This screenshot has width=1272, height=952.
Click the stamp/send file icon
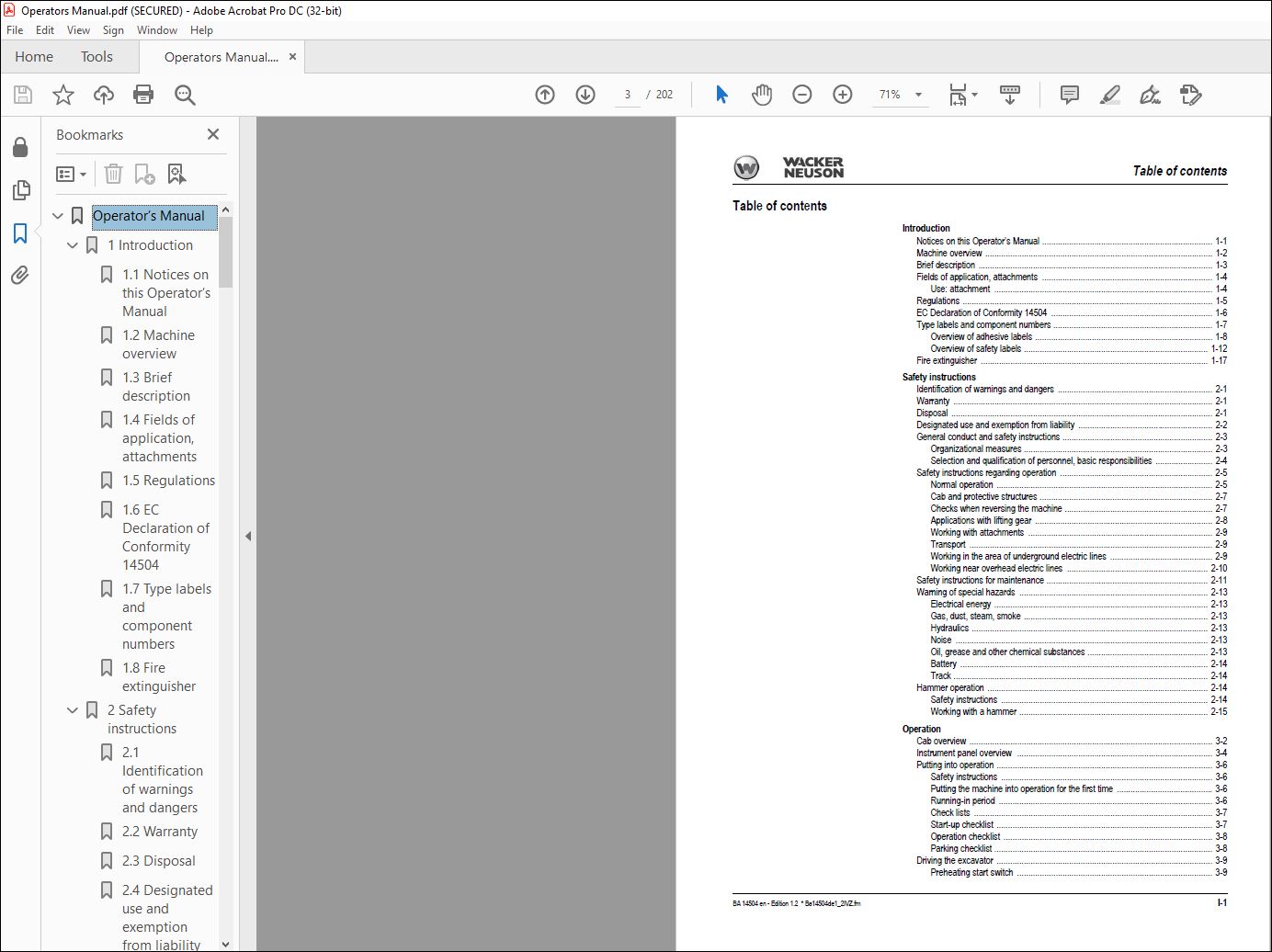coord(1190,95)
